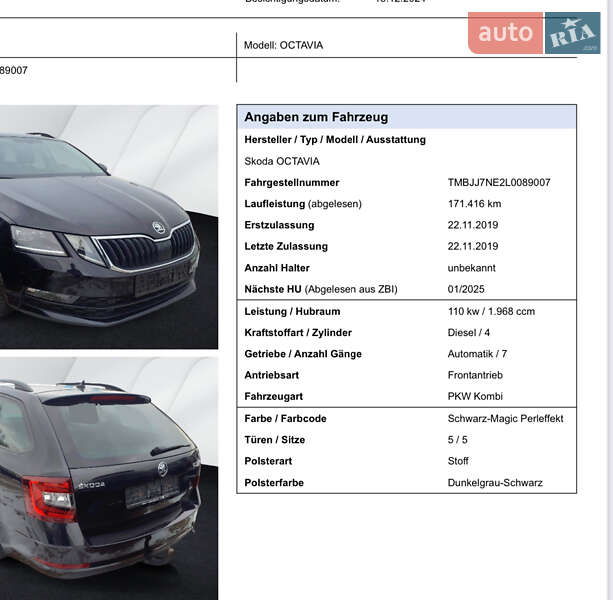Click the '110 kw / 1.968 ccm' value

491,312
